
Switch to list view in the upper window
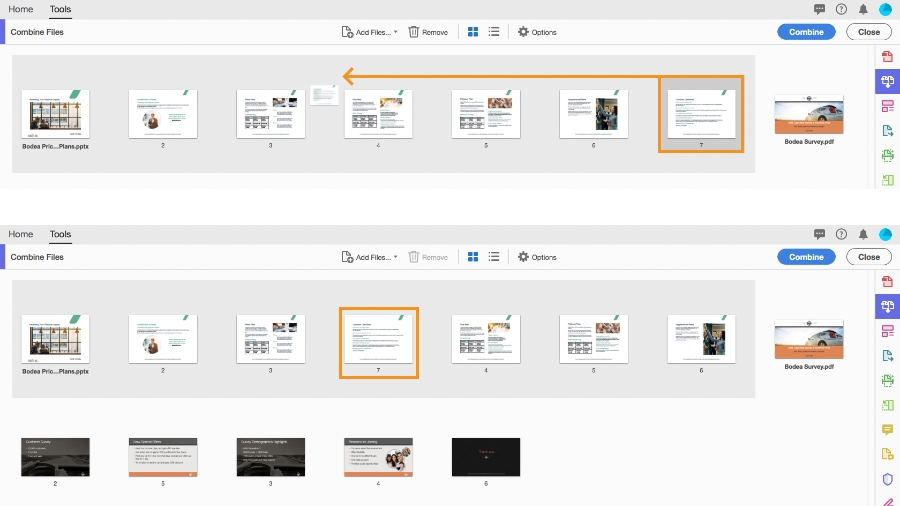494,32
